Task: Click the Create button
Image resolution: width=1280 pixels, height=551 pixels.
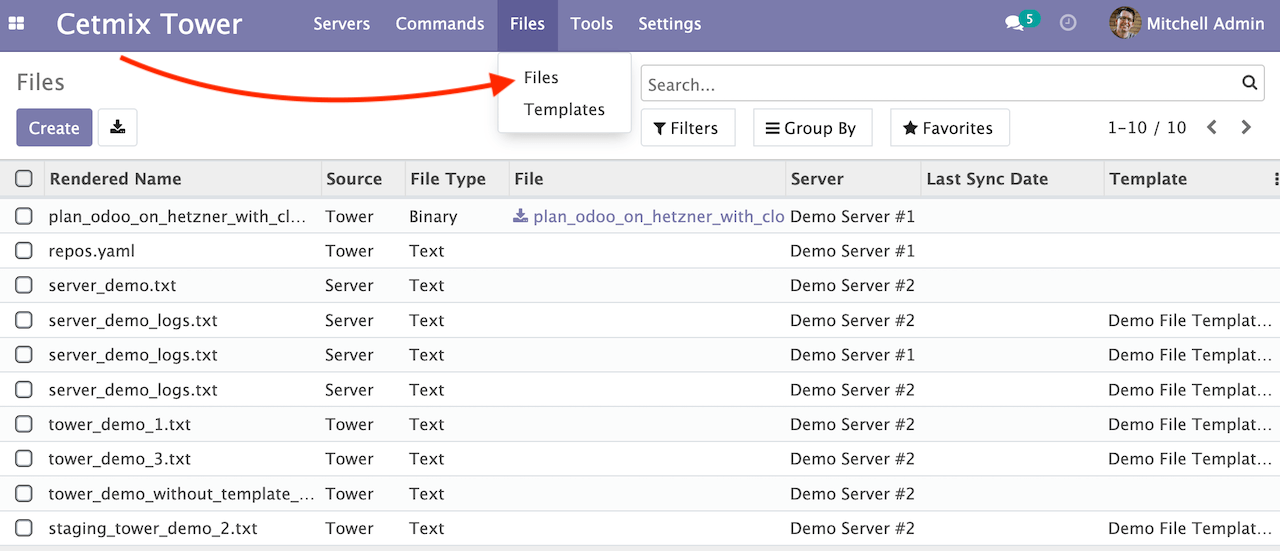Action: pyautogui.click(x=54, y=128)
